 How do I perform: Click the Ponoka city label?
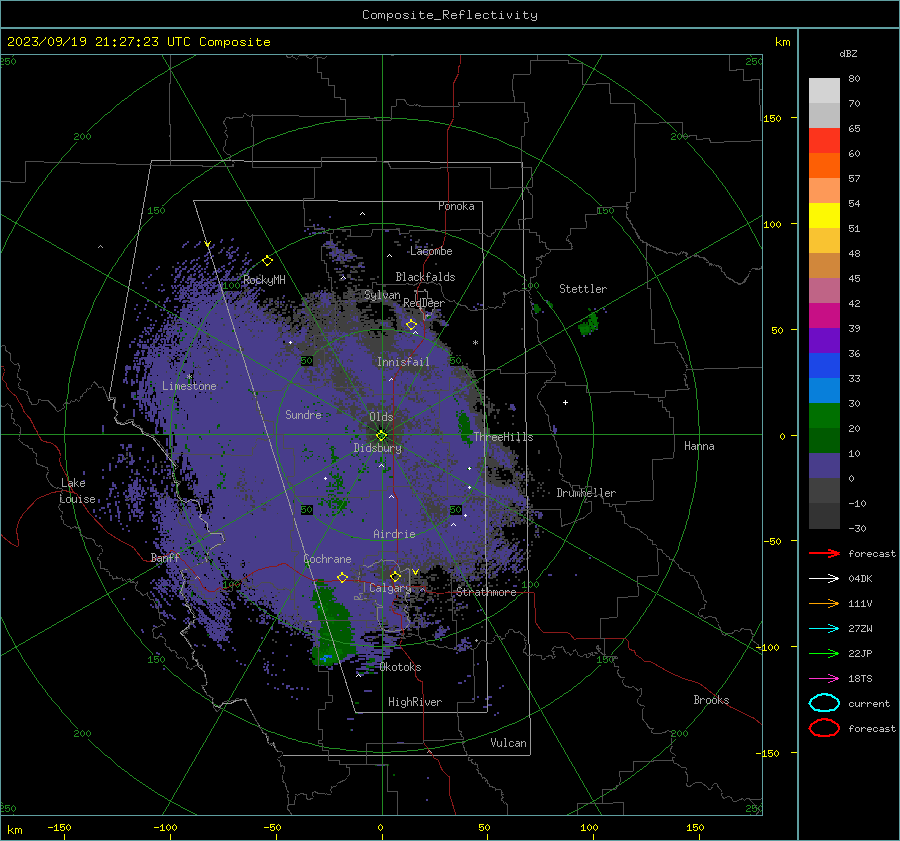coord(456,206)
